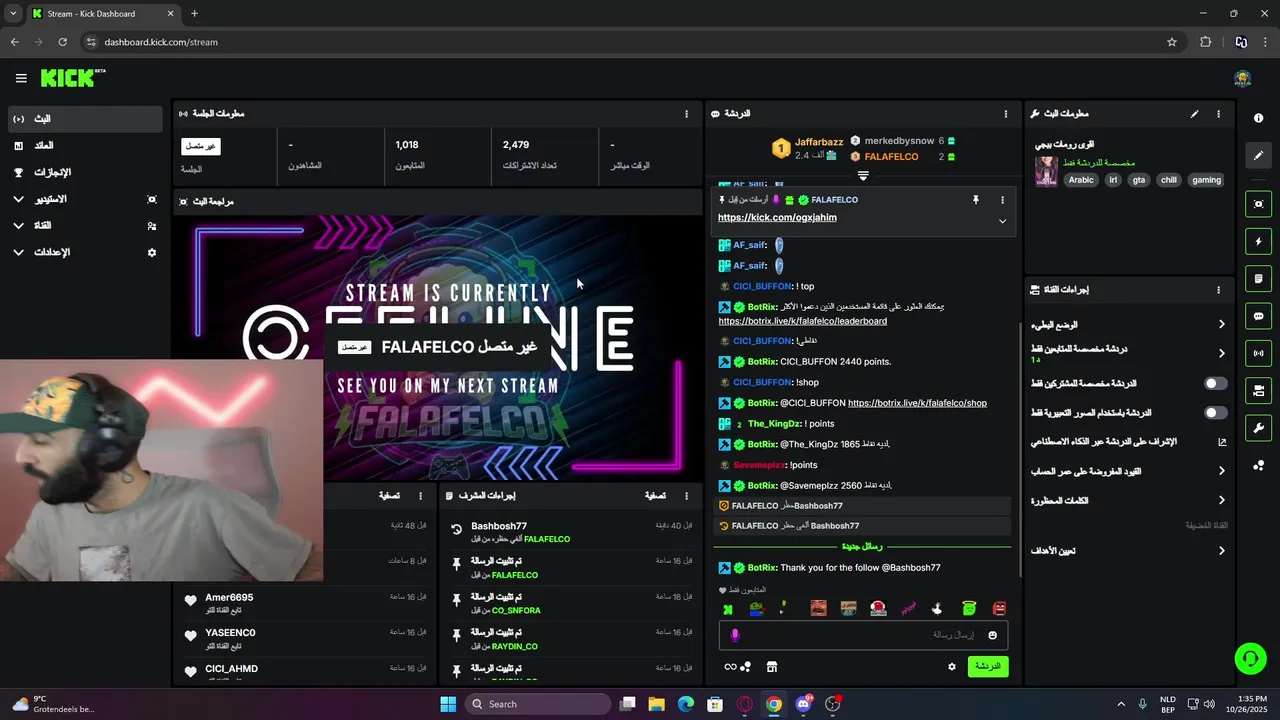Open chat panel three-dot menu

[1005, 114]
